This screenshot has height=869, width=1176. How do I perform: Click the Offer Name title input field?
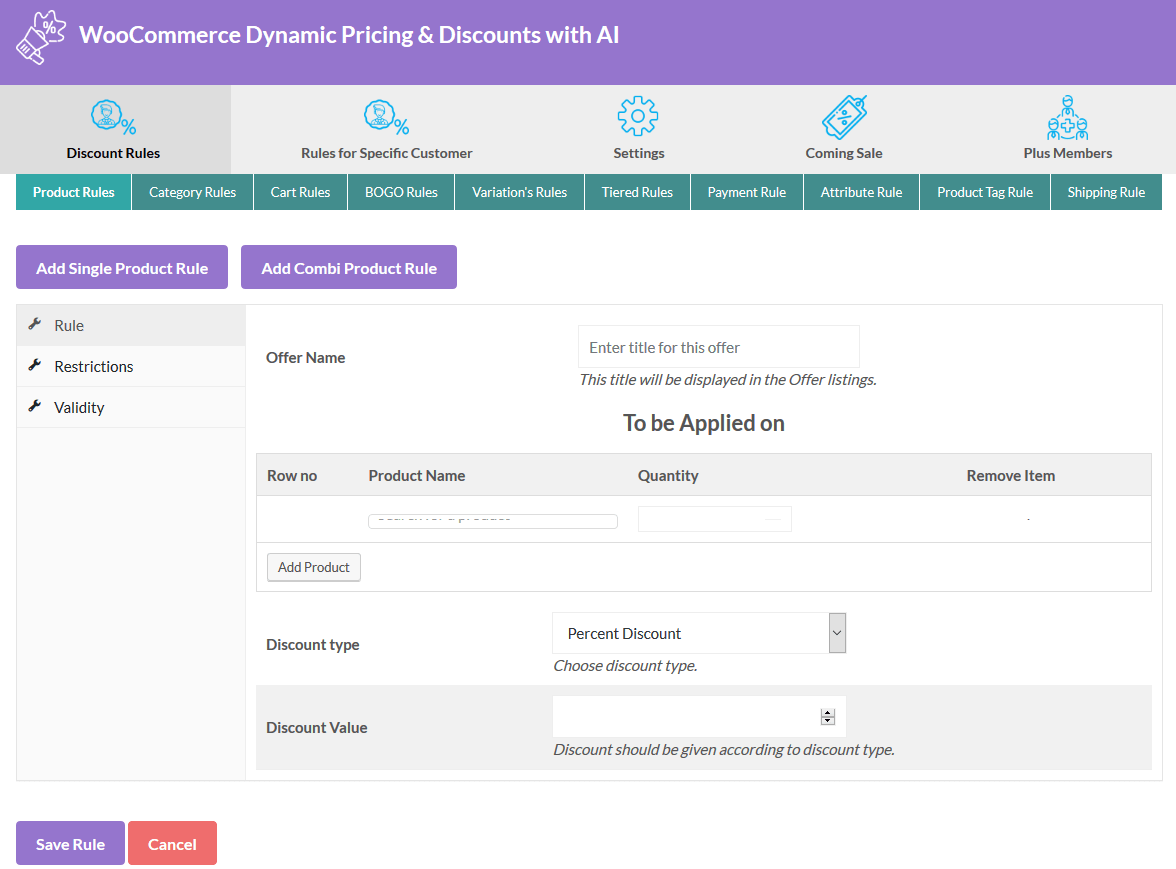718,346
